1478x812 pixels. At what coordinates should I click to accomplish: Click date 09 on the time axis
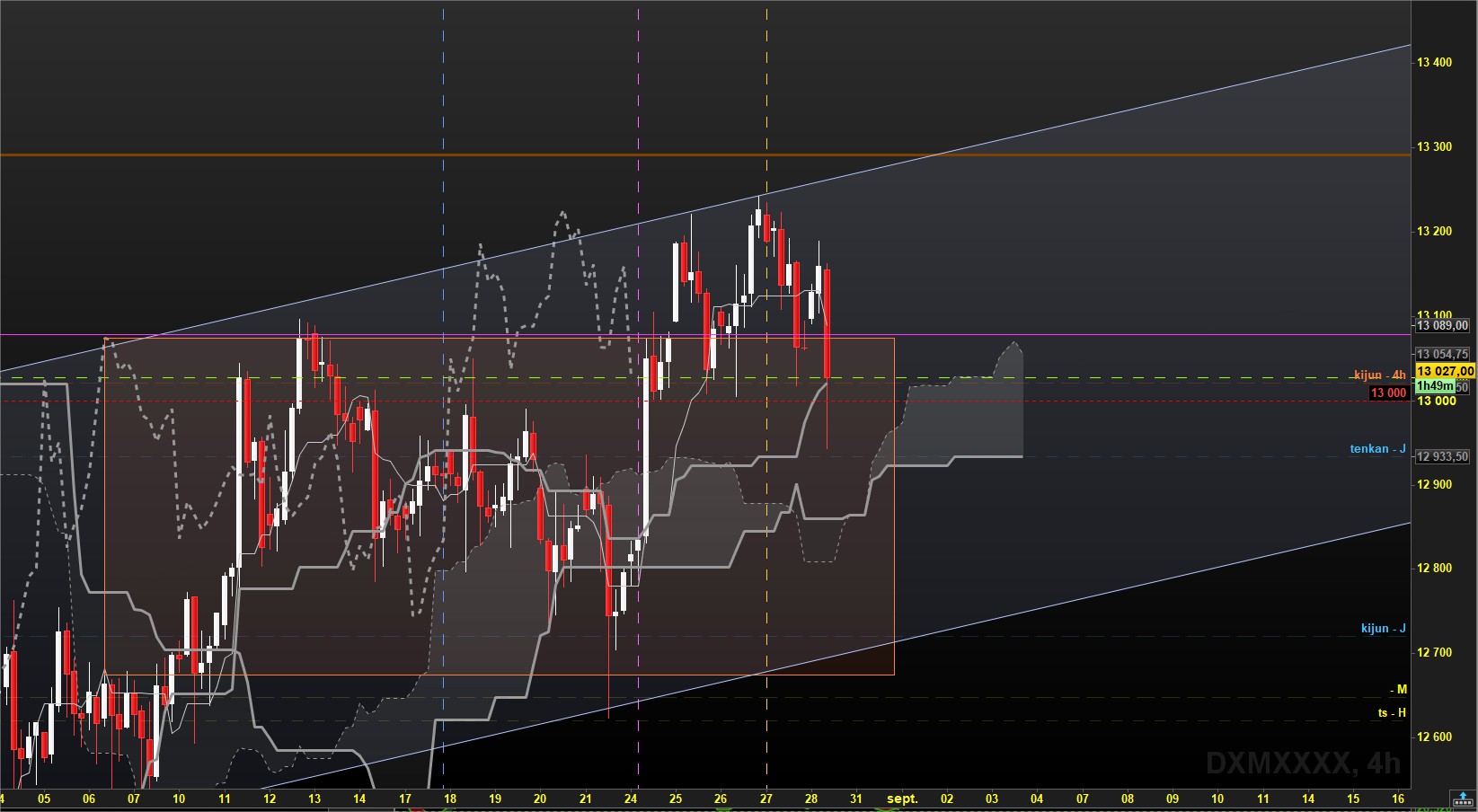[1173, 799]
